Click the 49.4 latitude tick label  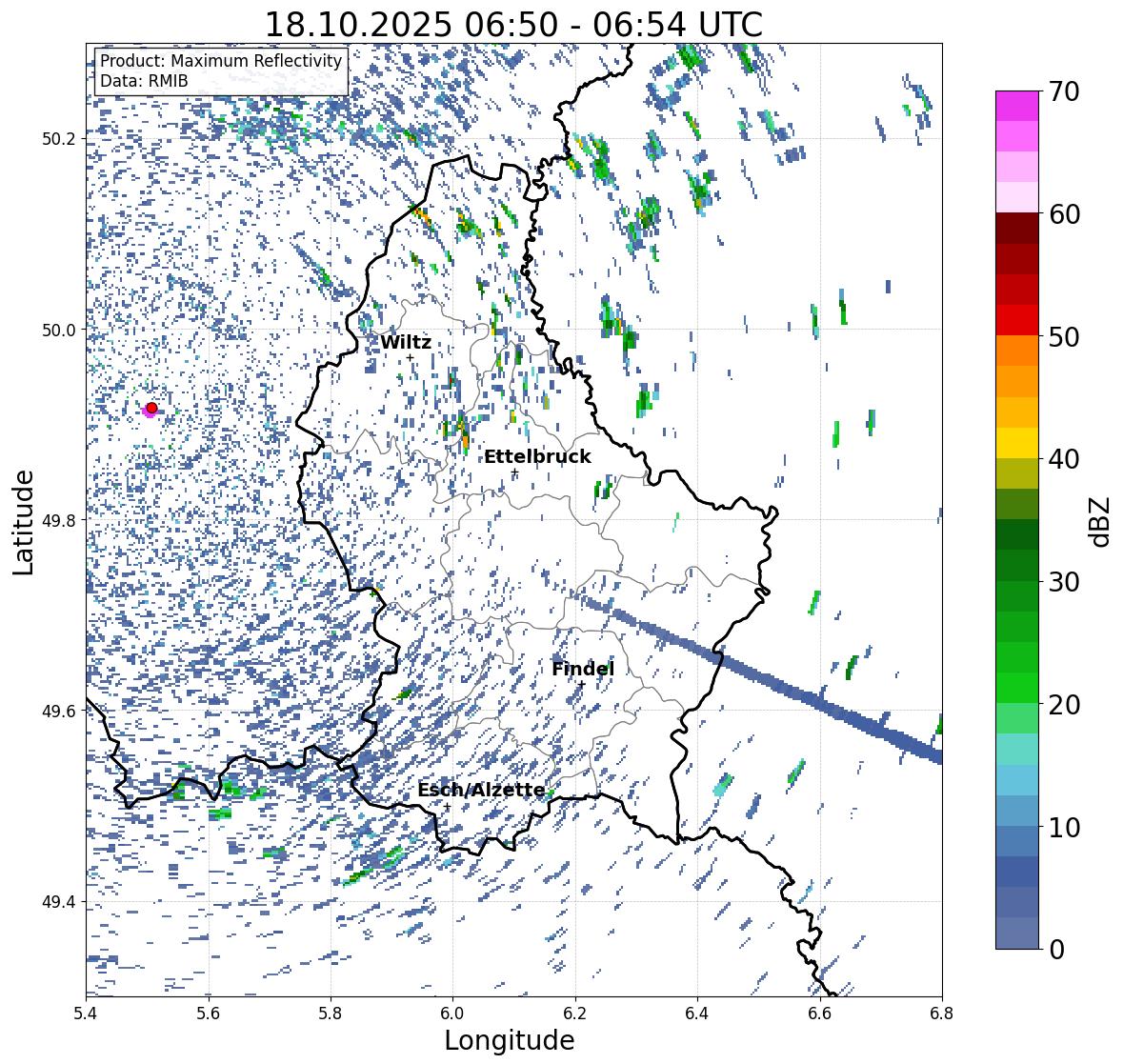tap(60, 902)
